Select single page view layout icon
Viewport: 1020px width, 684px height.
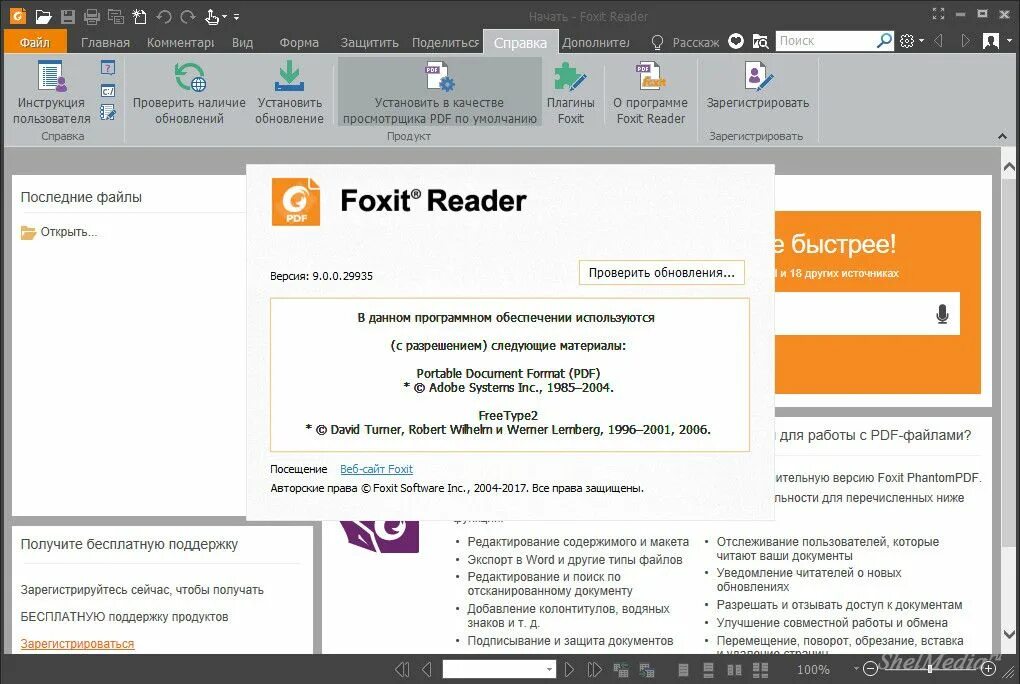[683, 670]
